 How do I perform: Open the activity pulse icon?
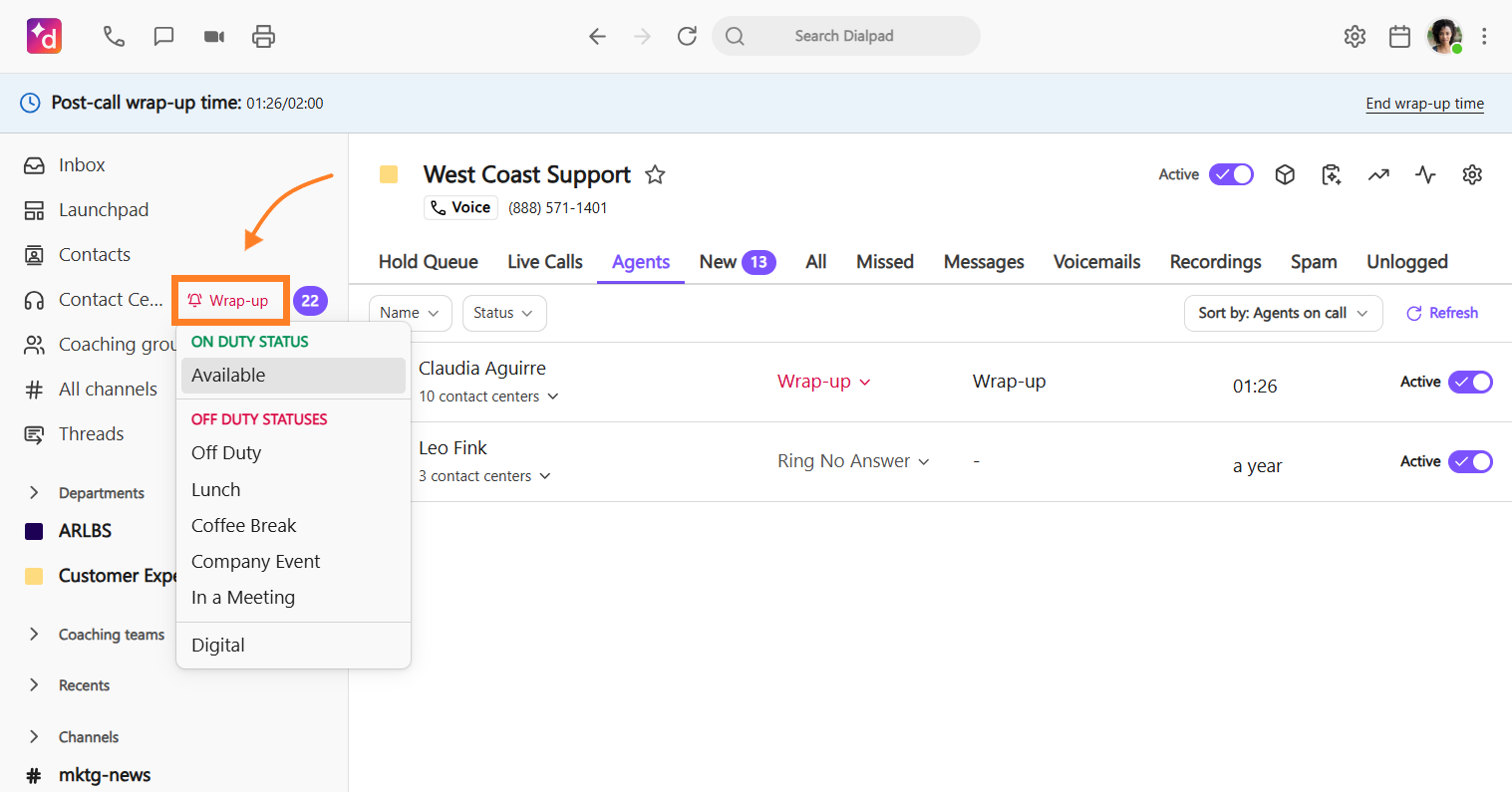(1425, 175)
